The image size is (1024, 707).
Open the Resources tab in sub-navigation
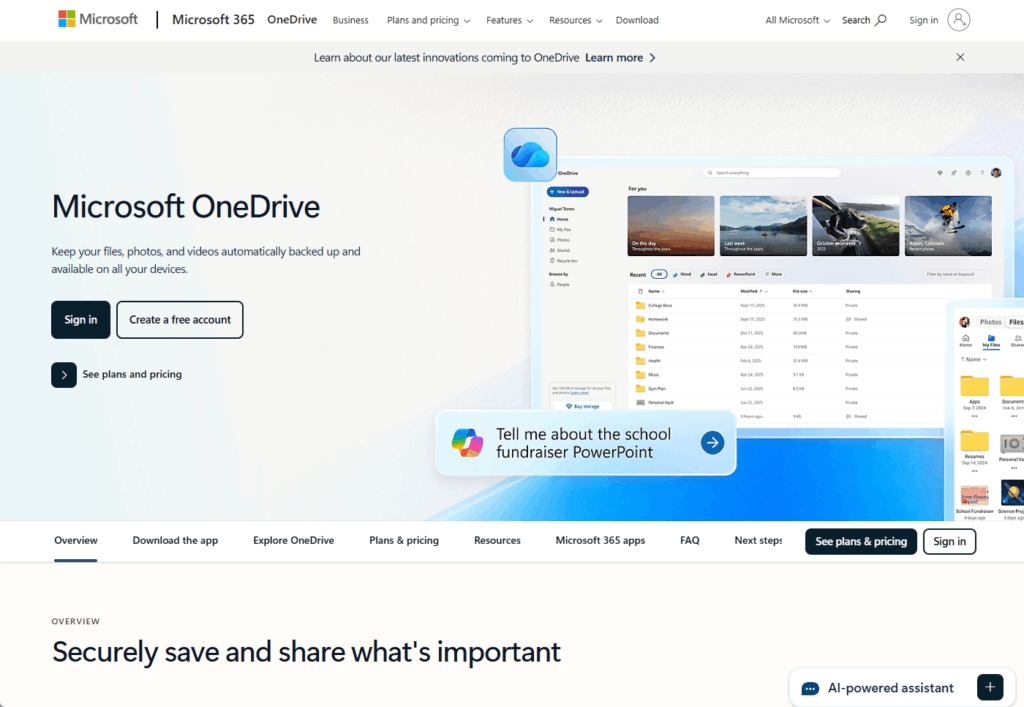pyautogui.click(x=497, y=541)
